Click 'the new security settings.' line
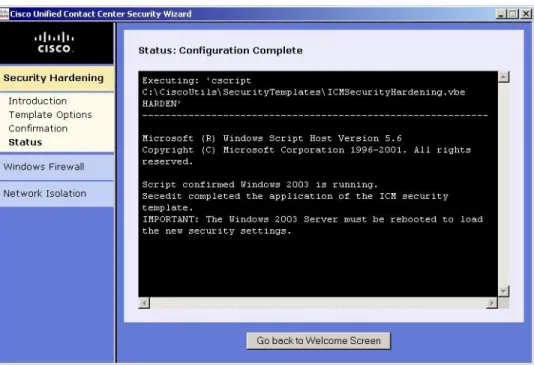Image resolution: width=534 pixels, height=365 pixels. [x=217, y=231]
